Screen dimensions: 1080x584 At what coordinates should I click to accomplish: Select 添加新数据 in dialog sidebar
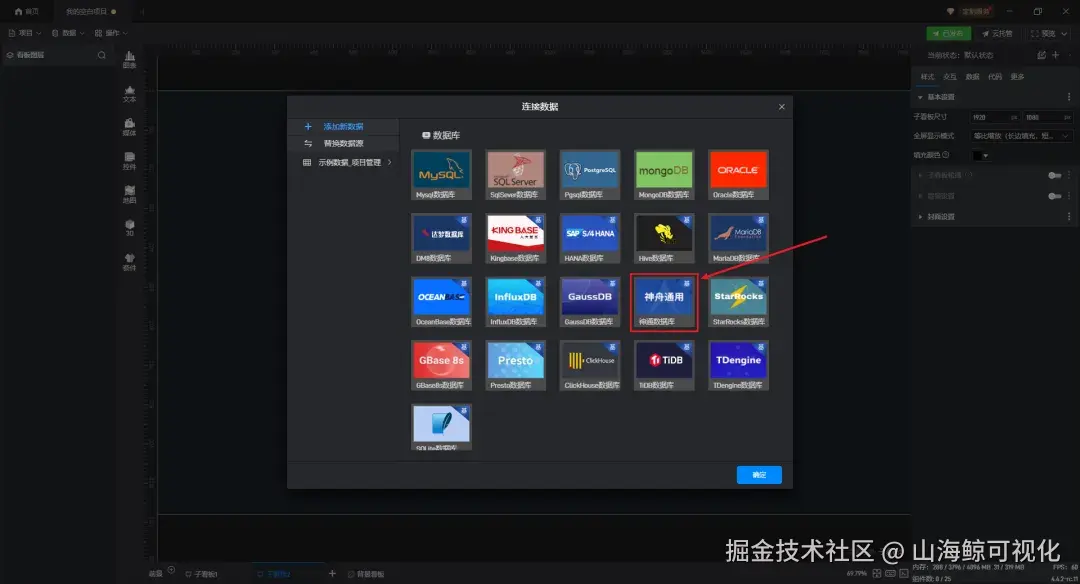(344, 127)
